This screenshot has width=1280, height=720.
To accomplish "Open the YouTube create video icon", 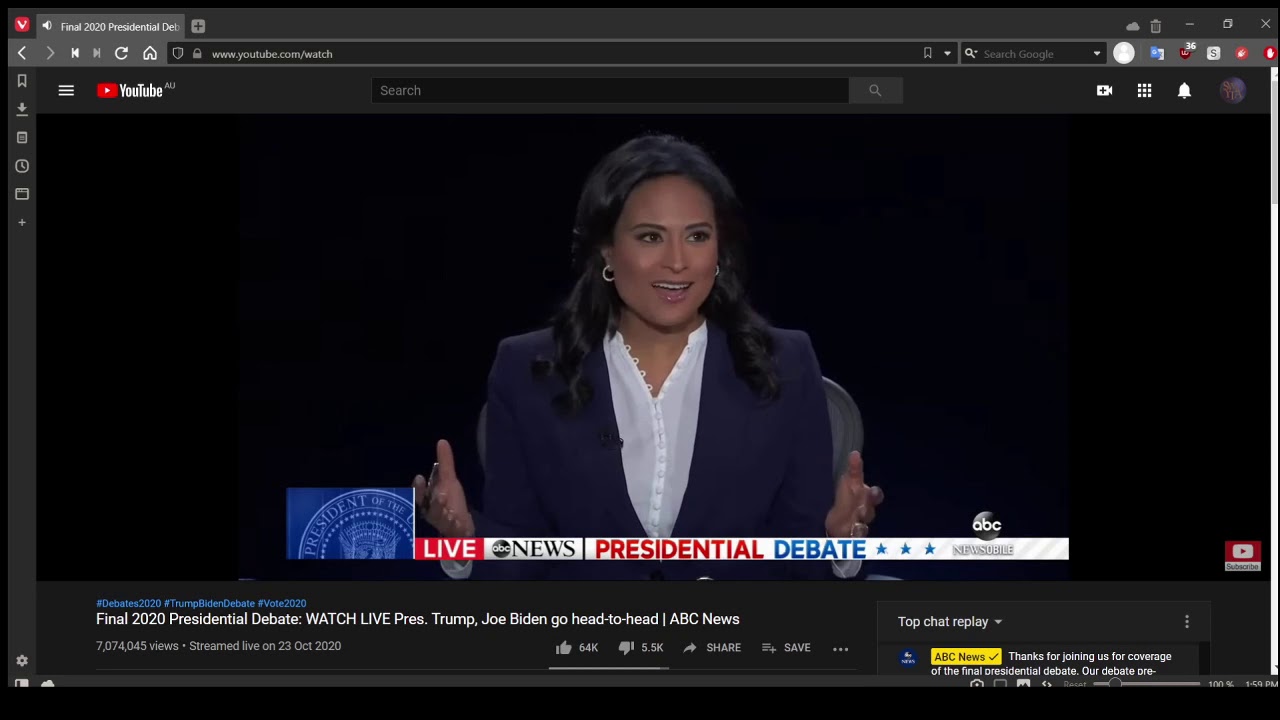I will (1104, 90).
